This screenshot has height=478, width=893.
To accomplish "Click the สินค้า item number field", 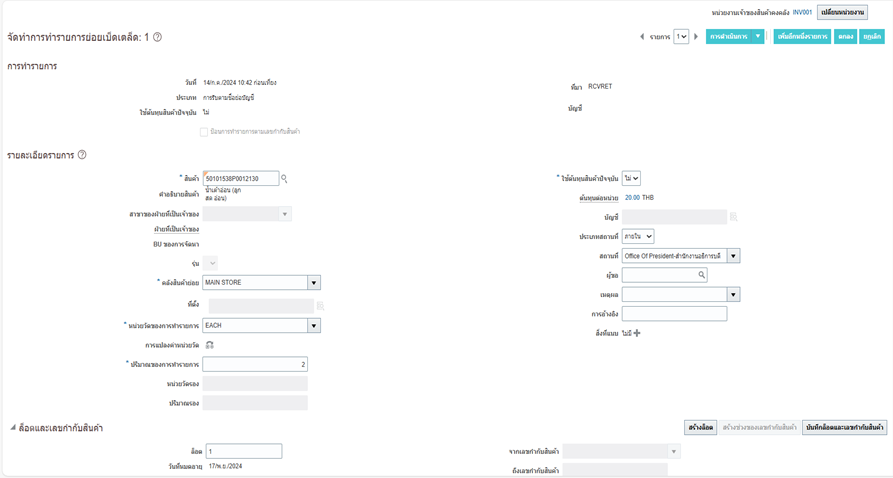I will click(x=241, y=178).
